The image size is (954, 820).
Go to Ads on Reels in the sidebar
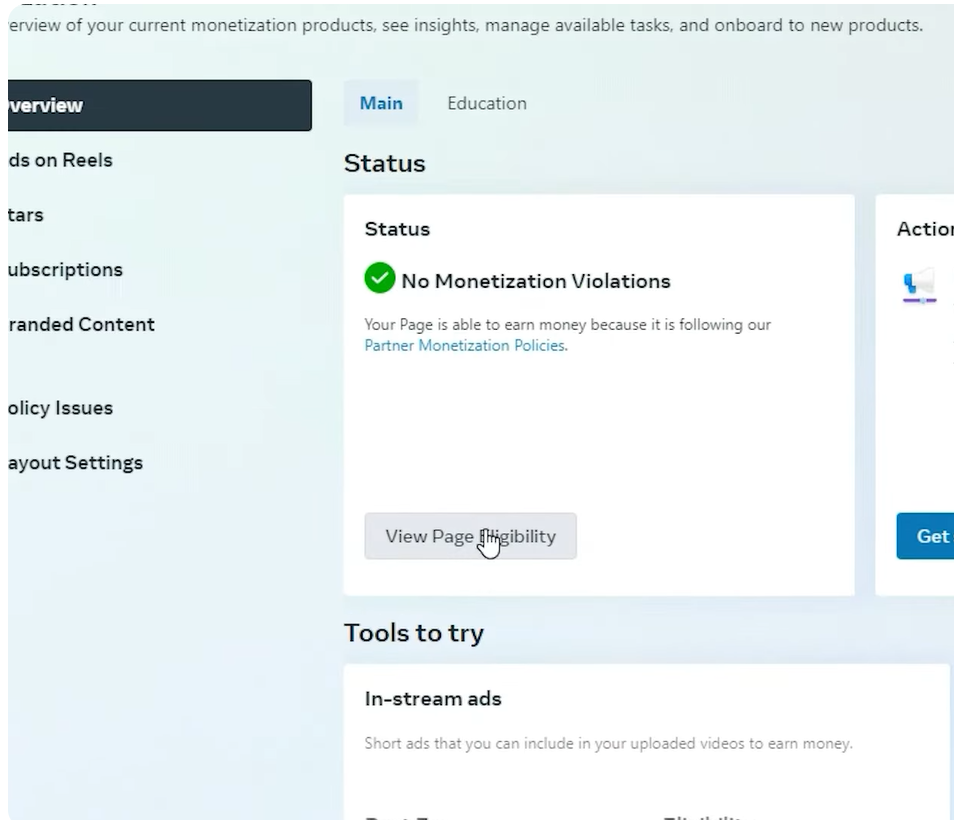coord(60,160)
